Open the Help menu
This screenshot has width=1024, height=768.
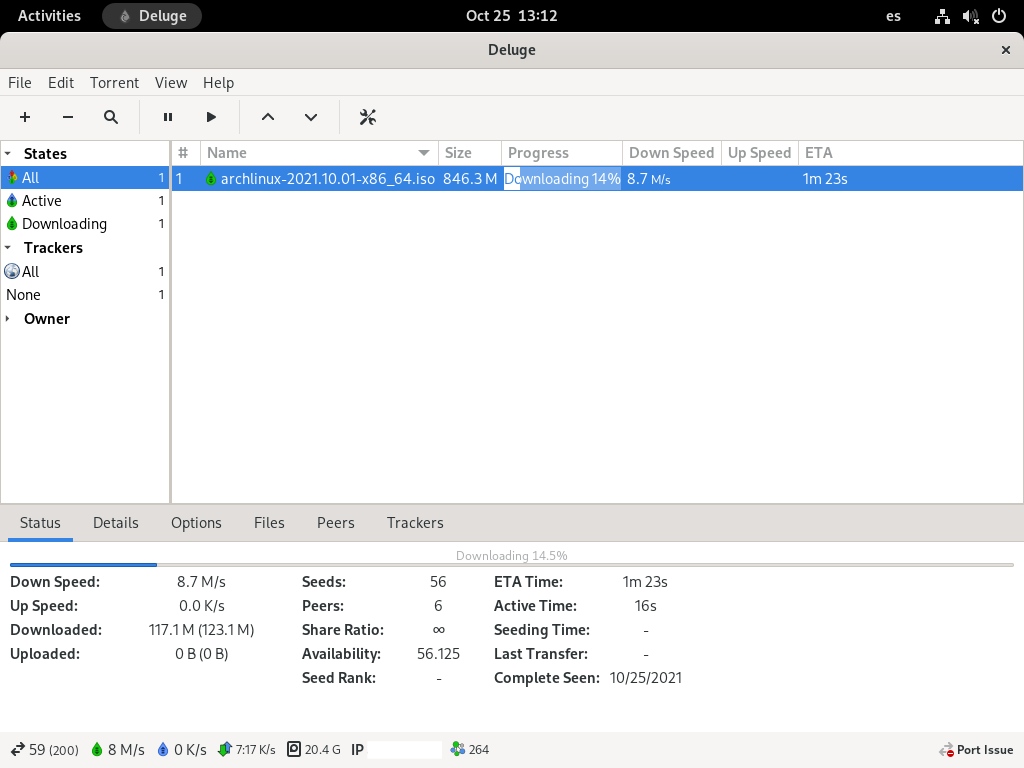(218, 83)
